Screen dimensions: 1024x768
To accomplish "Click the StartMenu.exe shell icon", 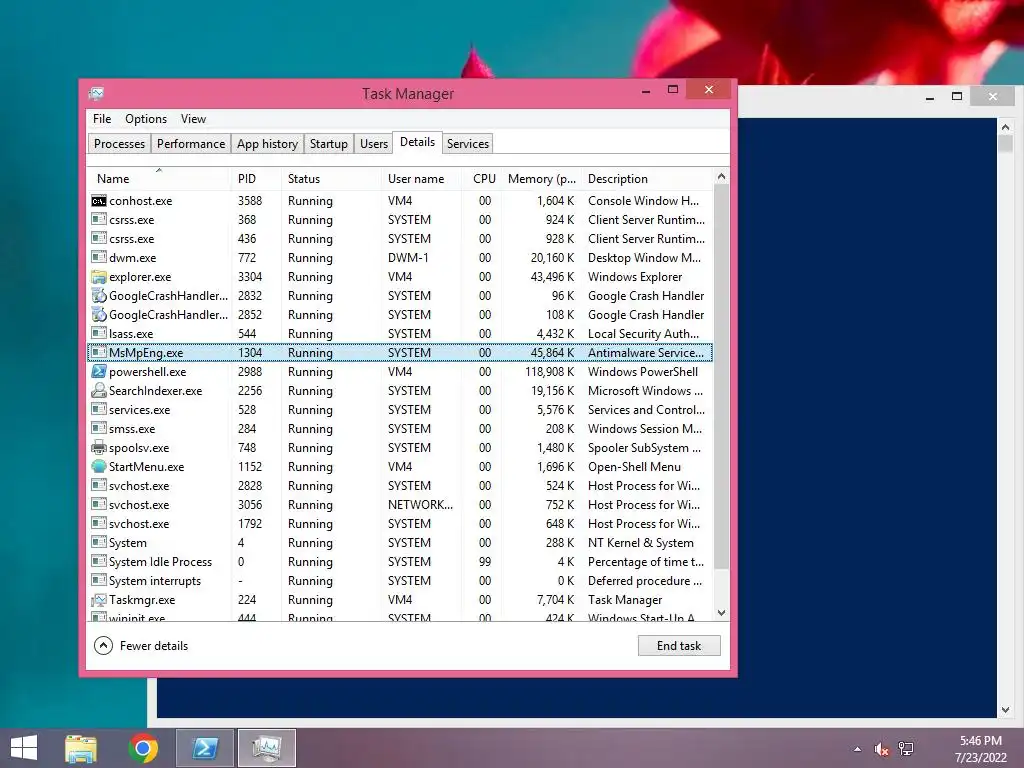I will click(99, 467).
